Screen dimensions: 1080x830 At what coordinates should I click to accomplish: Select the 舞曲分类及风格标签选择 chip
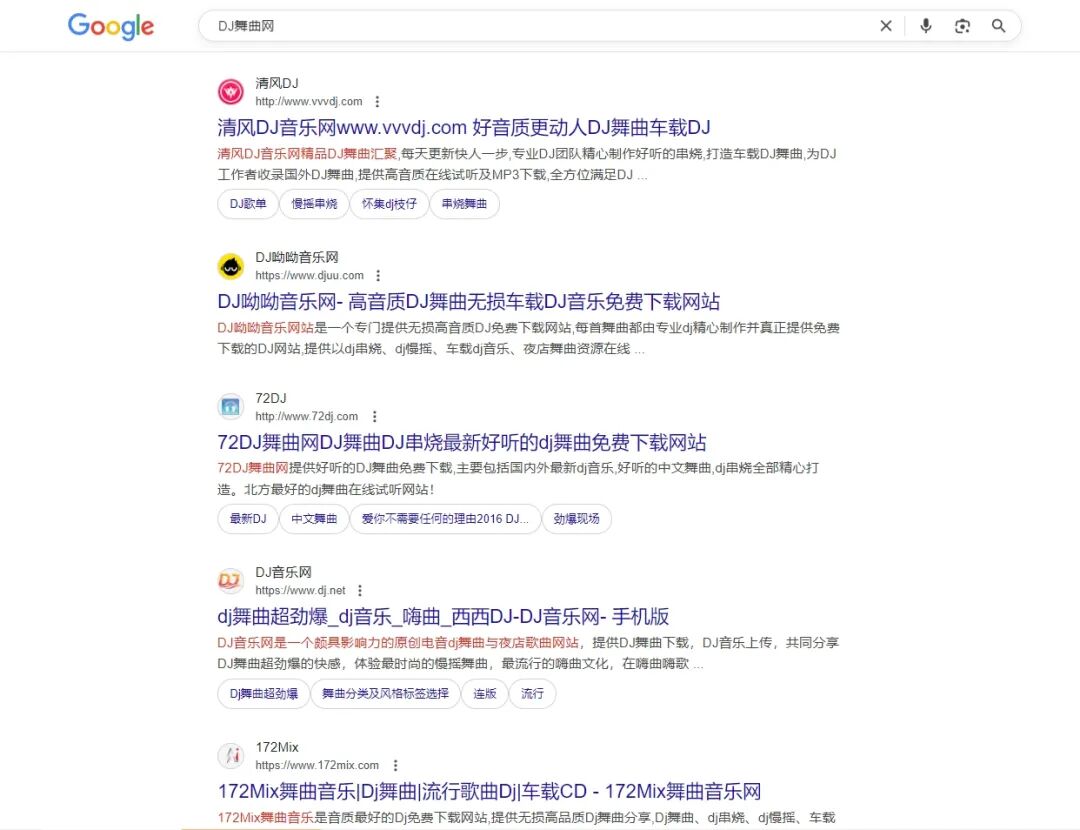(385, 694)
